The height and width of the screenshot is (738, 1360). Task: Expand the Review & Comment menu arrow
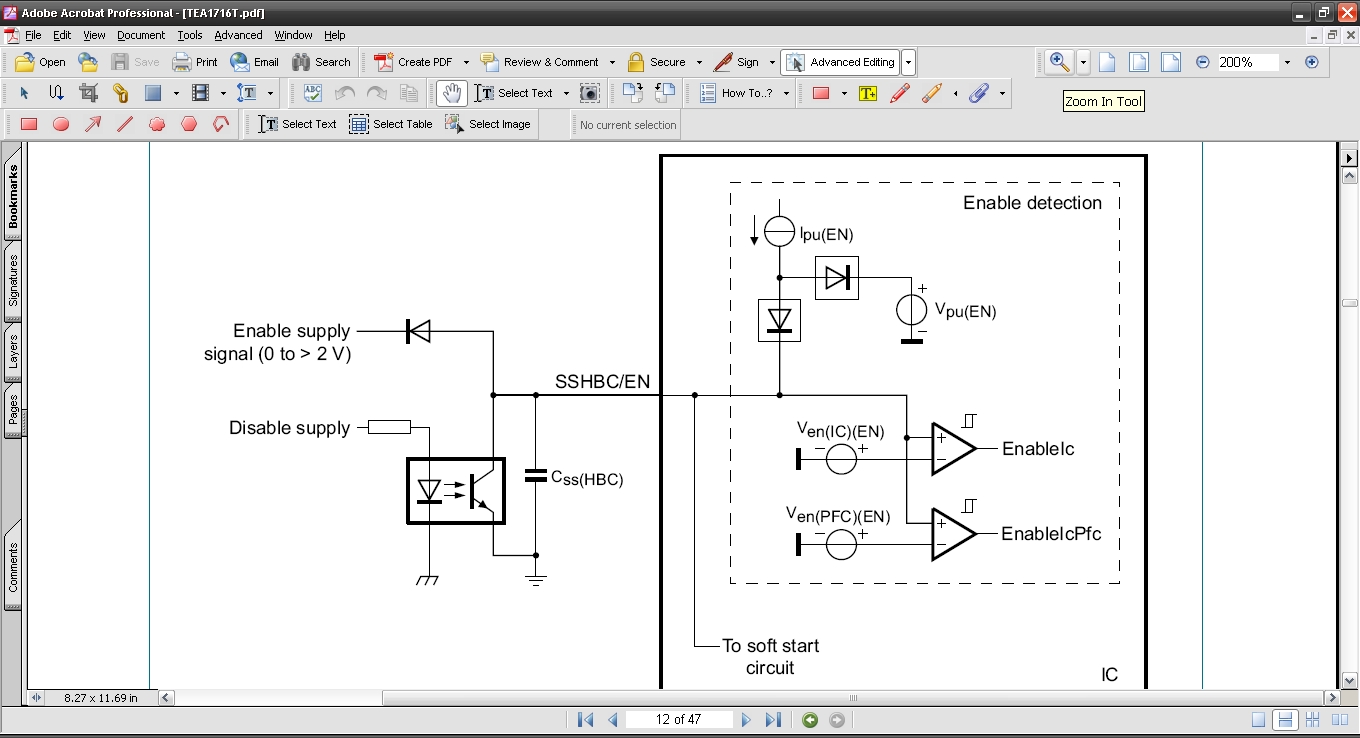(612, 62)
